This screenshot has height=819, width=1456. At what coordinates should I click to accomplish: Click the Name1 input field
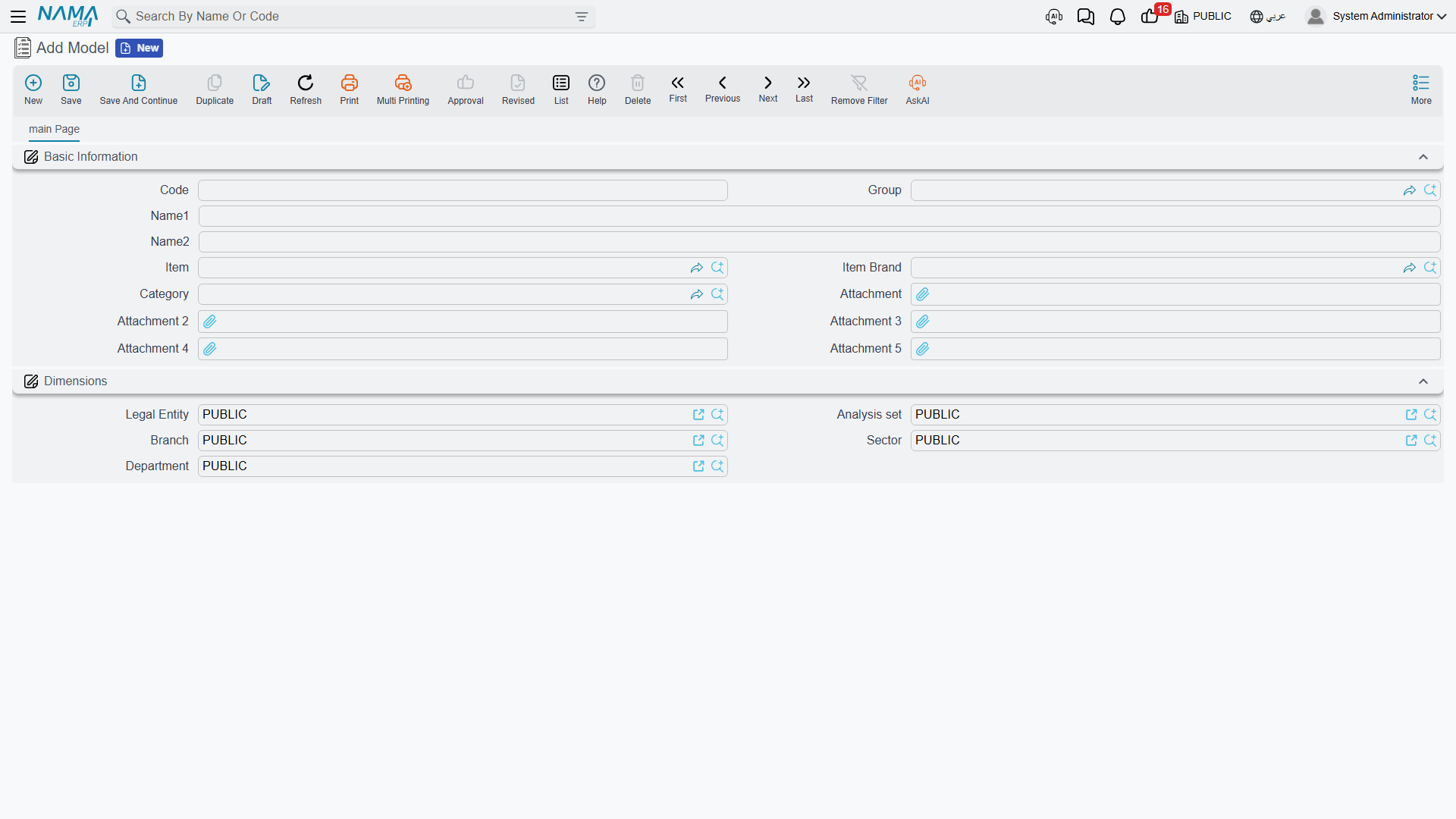[x=819, y=216]
